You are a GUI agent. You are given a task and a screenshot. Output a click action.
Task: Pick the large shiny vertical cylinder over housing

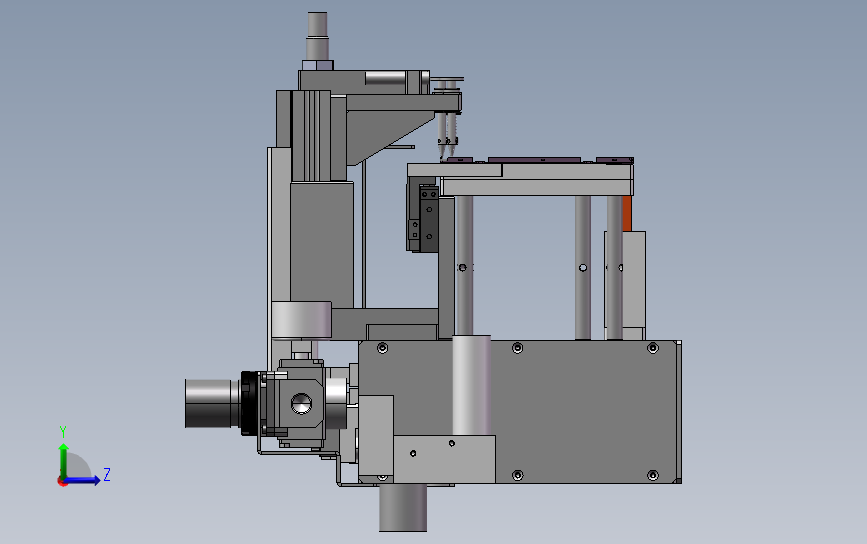click(471, 385)
